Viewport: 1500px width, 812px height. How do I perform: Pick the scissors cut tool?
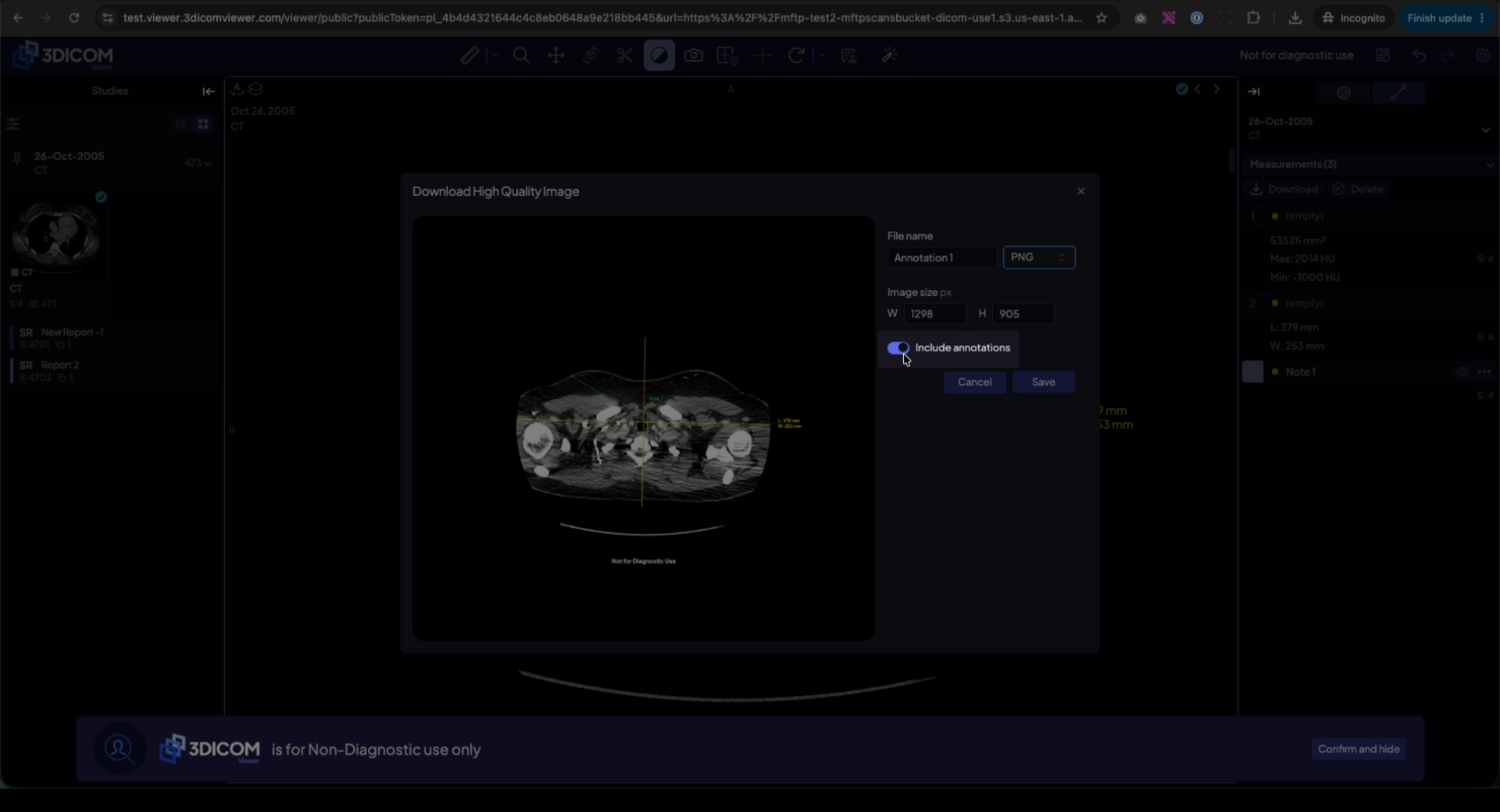tap(624, 55)
